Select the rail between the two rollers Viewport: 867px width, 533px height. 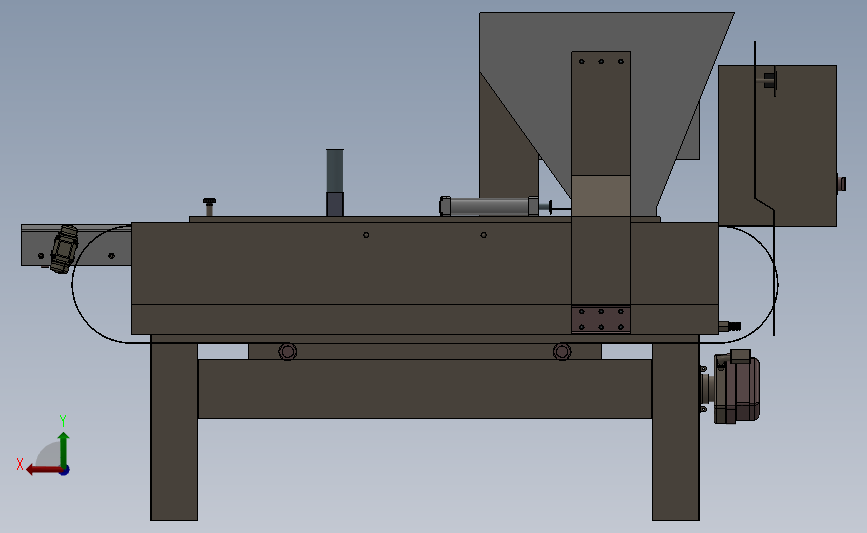click(x=425, y=351)
